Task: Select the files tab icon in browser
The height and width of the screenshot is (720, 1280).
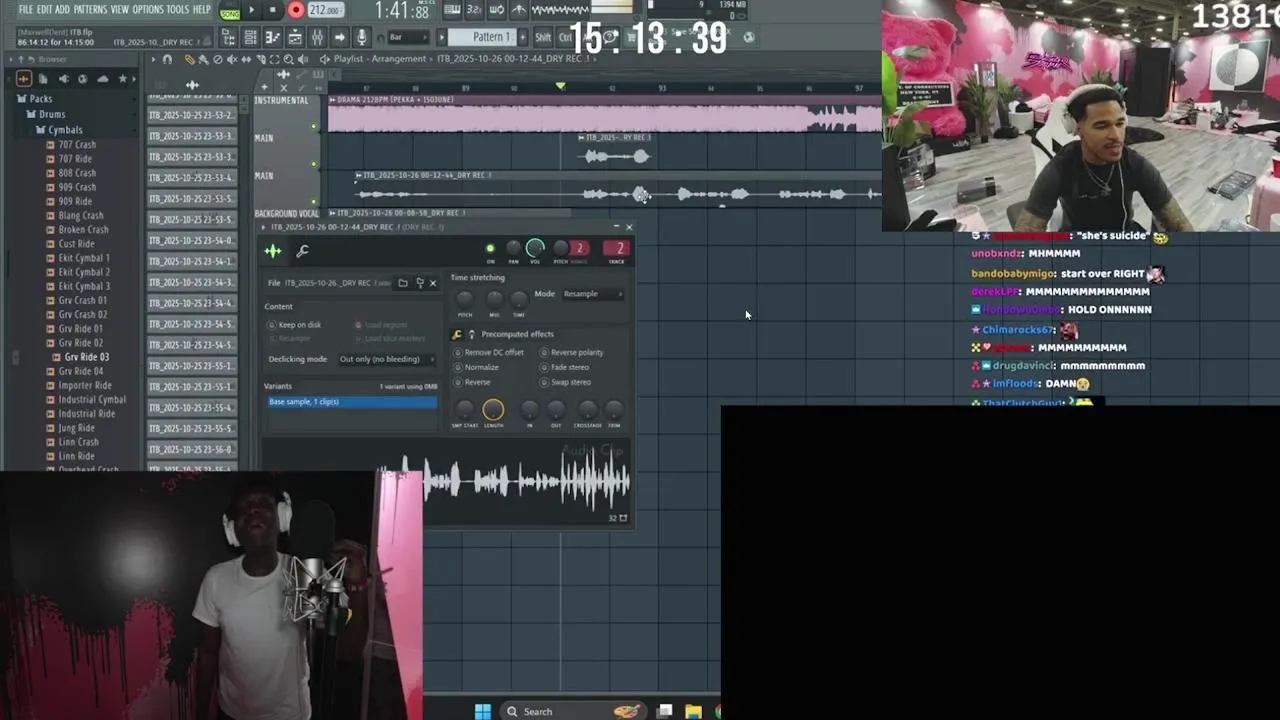Action: point(43,79)
